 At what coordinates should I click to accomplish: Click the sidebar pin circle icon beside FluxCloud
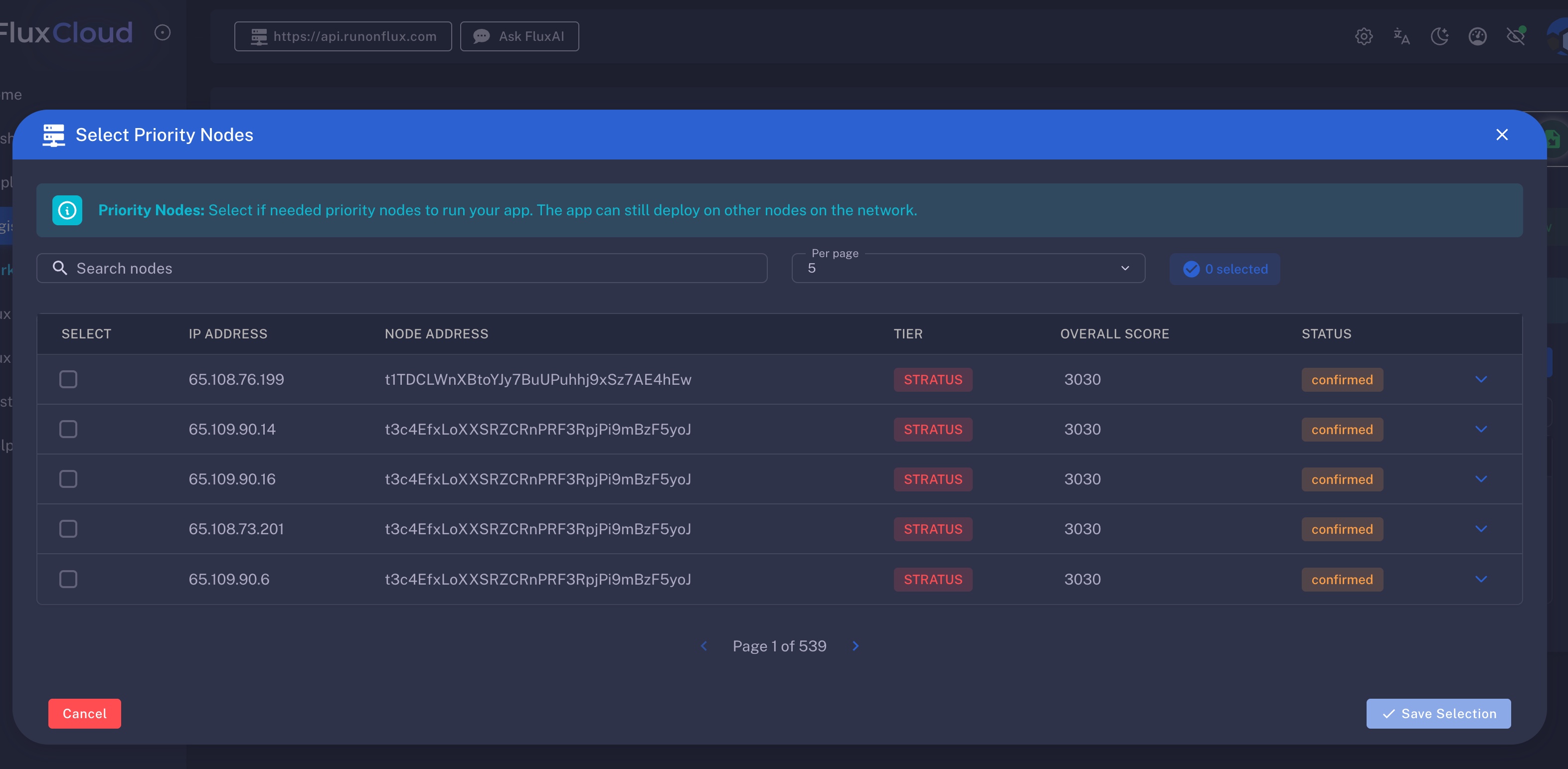[162, 33]
